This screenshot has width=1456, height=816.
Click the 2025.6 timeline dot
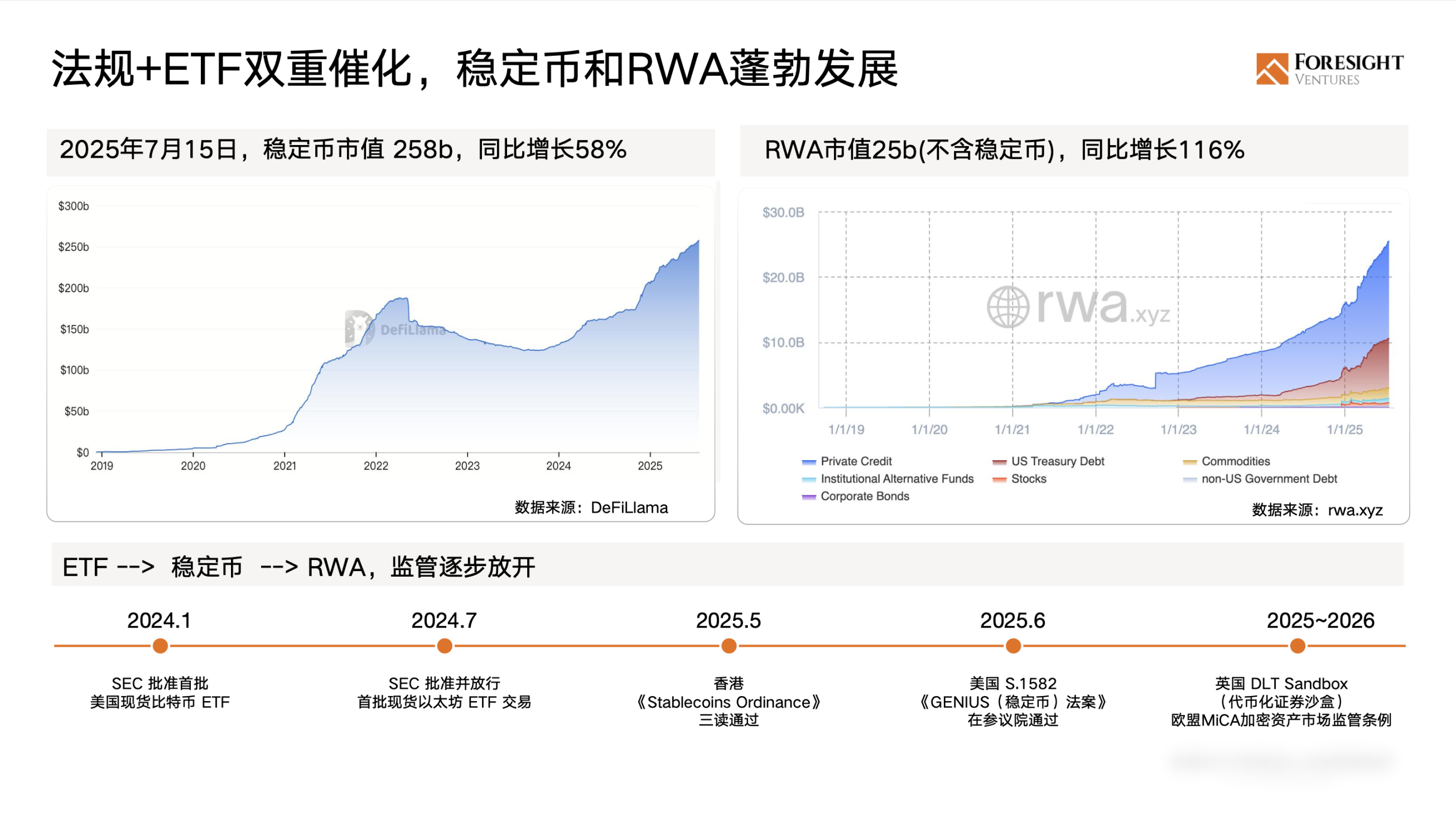coord(1014,646)
